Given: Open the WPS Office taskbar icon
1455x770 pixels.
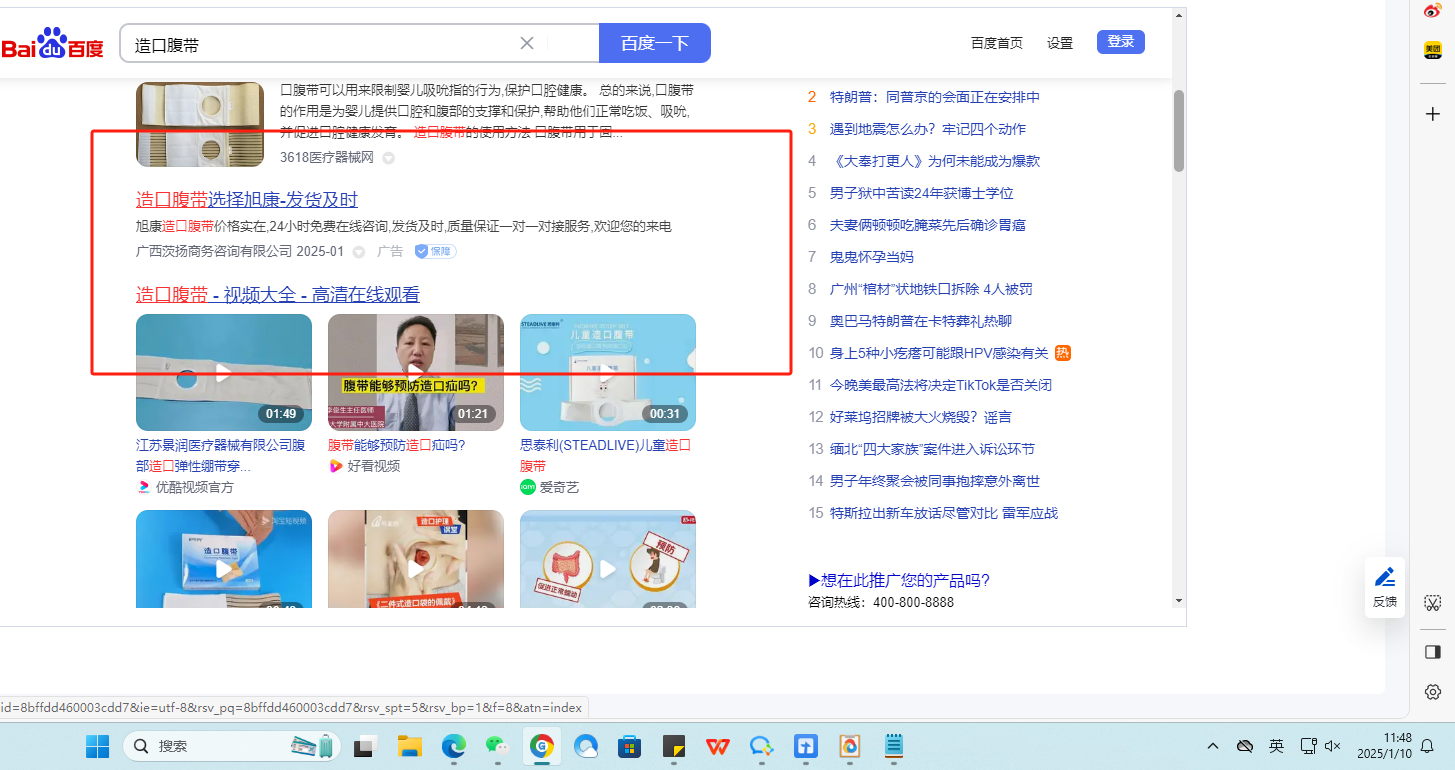Looking at the screenshot, I should [x=717, y=746].
